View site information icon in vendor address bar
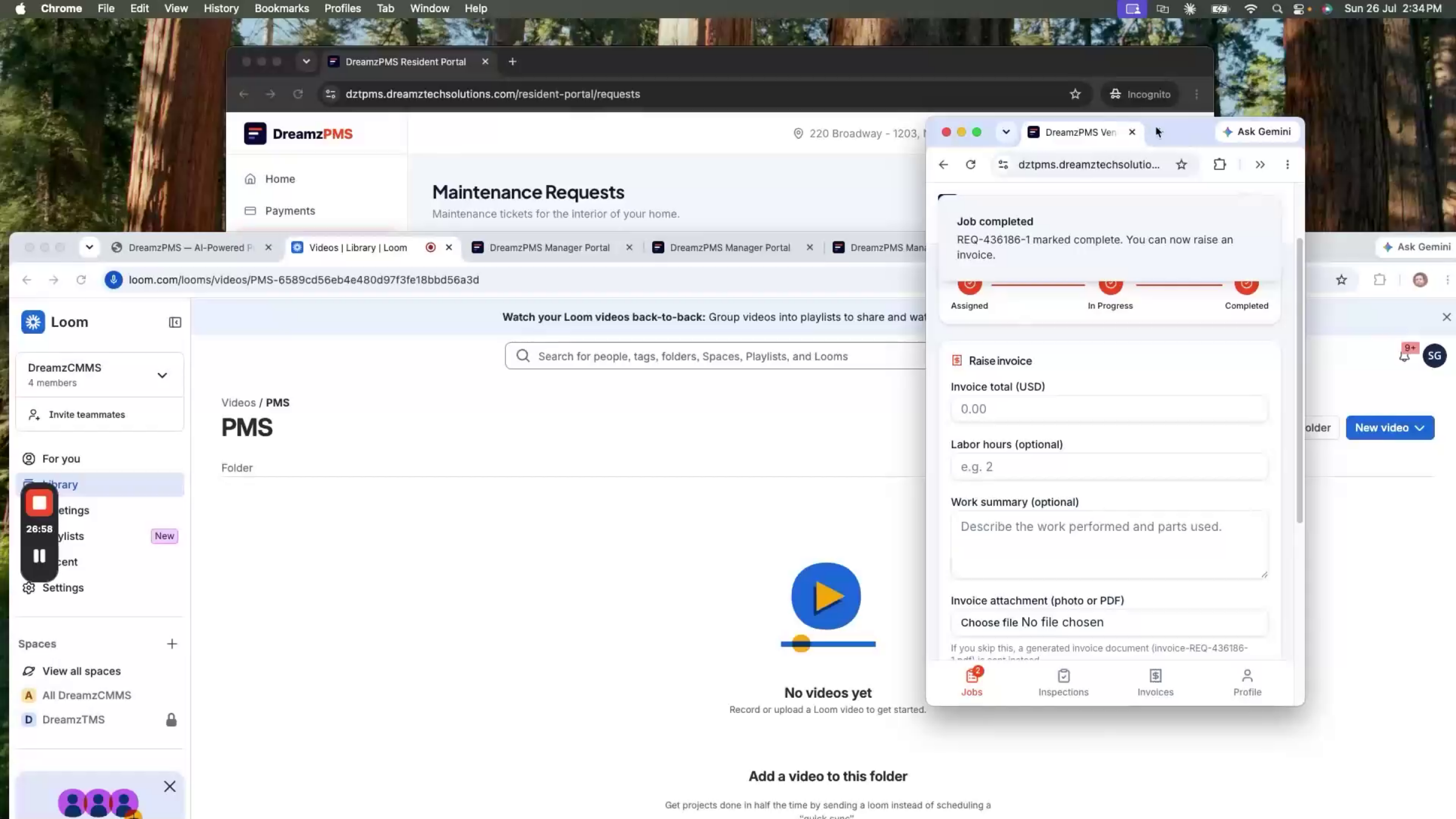The image size is (1456, 819). coord(1003,164)
